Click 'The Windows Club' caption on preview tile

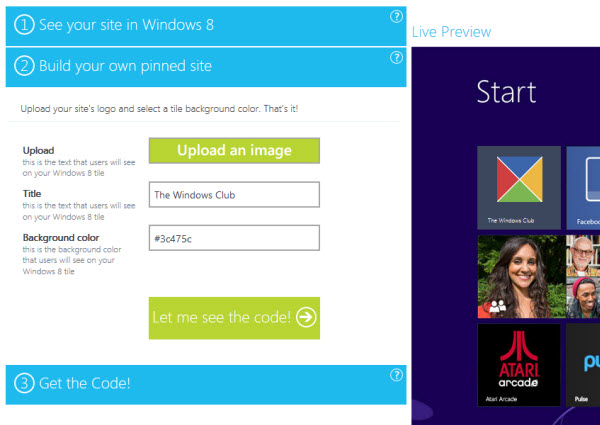click(511, 220)
